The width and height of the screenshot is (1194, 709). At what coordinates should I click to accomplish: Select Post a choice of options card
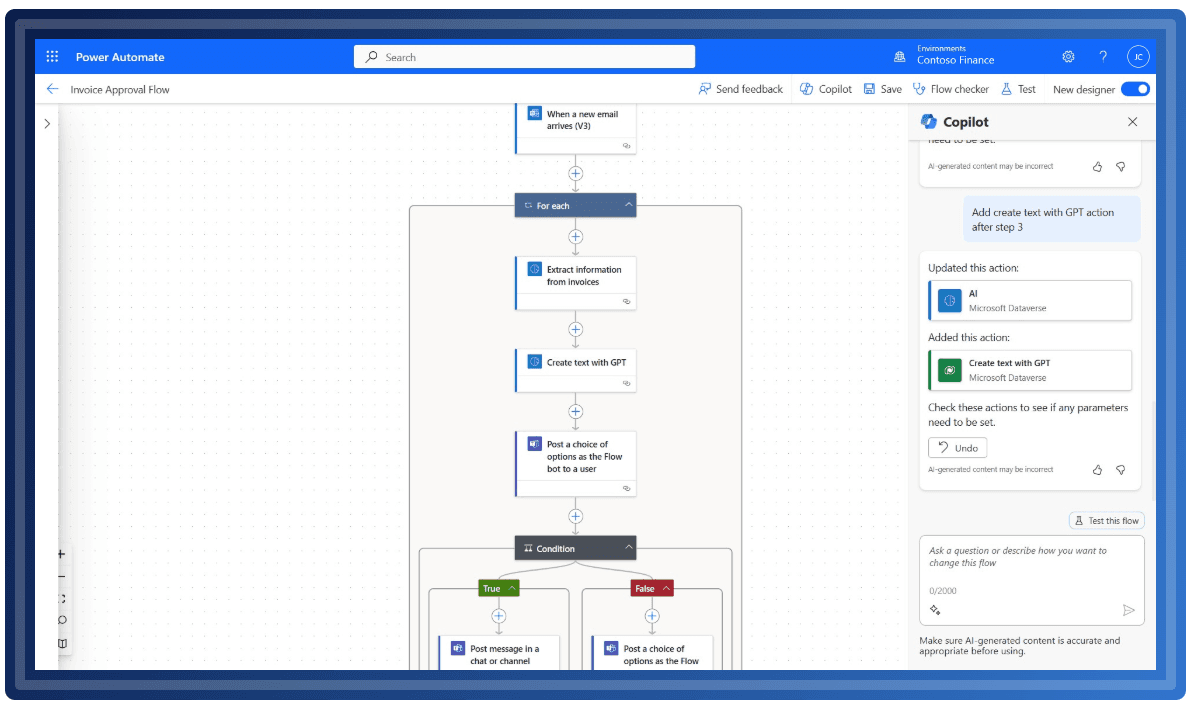pos(576,464)
